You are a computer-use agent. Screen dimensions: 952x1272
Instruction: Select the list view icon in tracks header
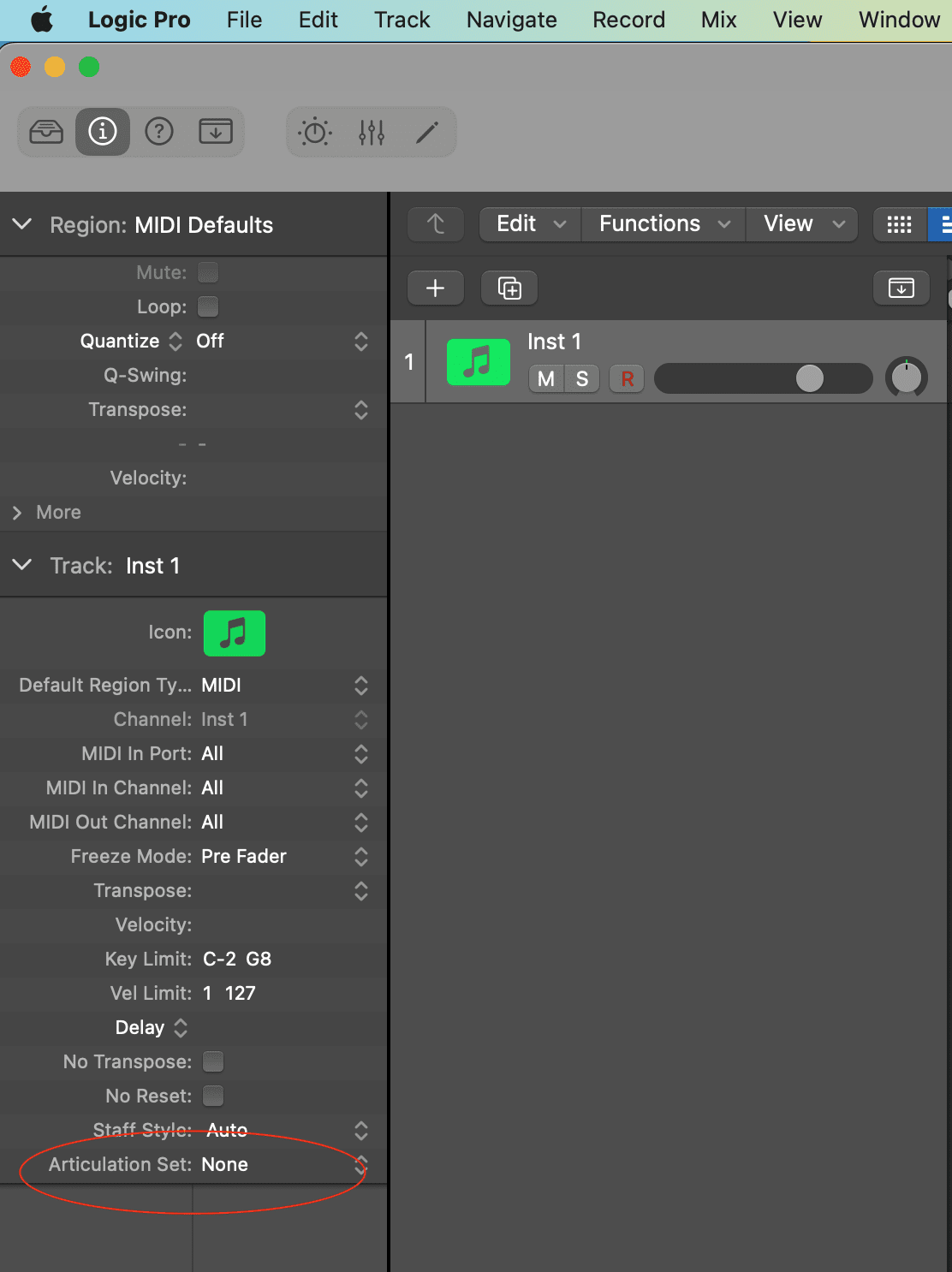pos(942,224)
